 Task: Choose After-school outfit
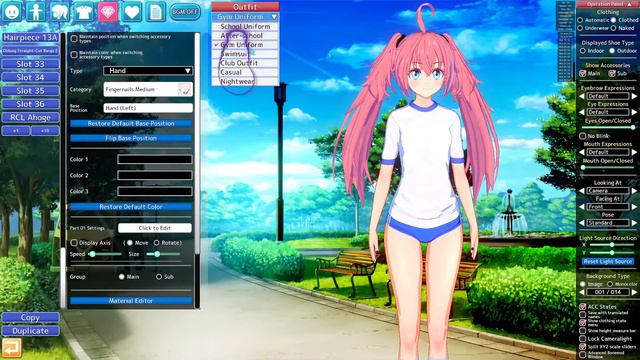(245, 36)
